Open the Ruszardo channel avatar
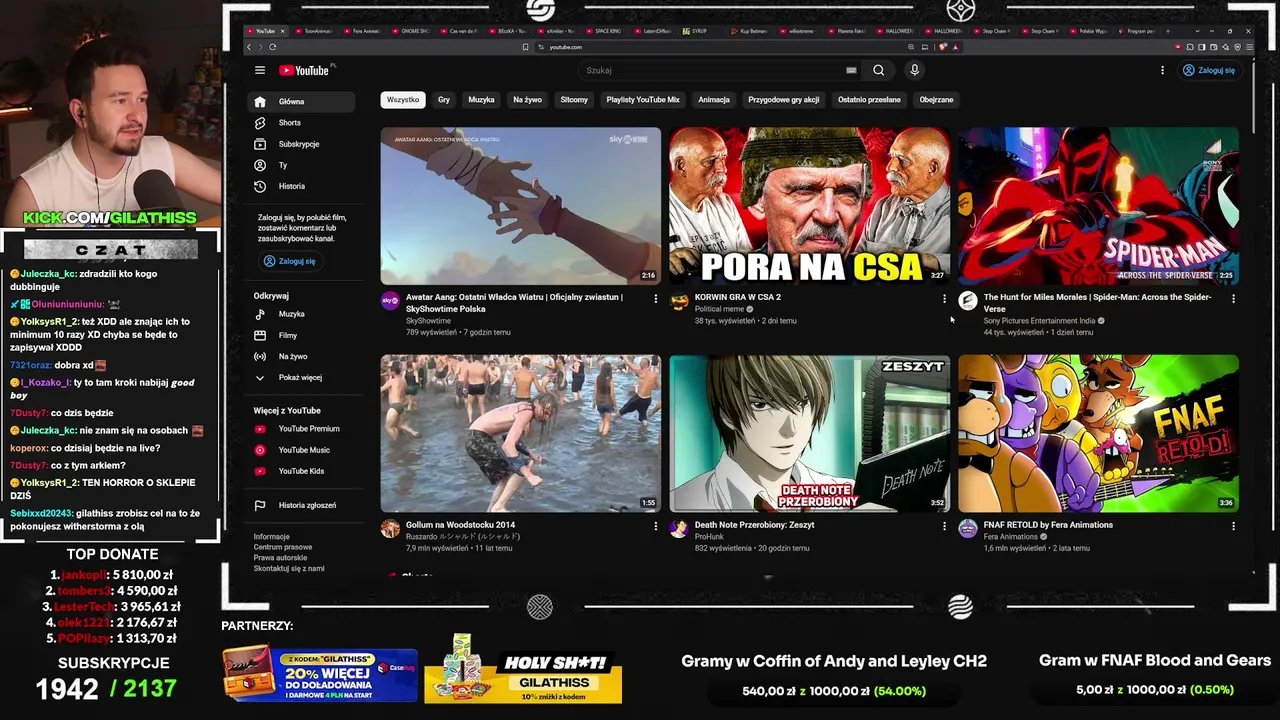 tap(390, 529)
